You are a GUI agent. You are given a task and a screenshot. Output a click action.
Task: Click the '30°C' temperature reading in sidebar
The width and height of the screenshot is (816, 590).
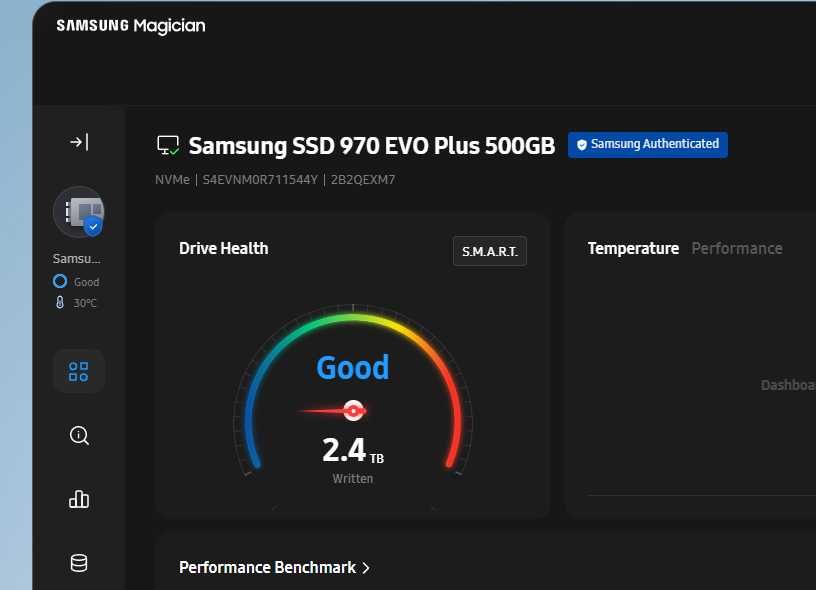[84, 303]
